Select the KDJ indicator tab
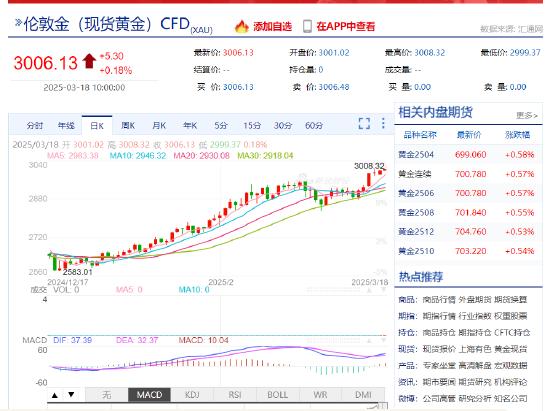Image resolution: width=550 pixels, height=411 pixels. (192, 395)
